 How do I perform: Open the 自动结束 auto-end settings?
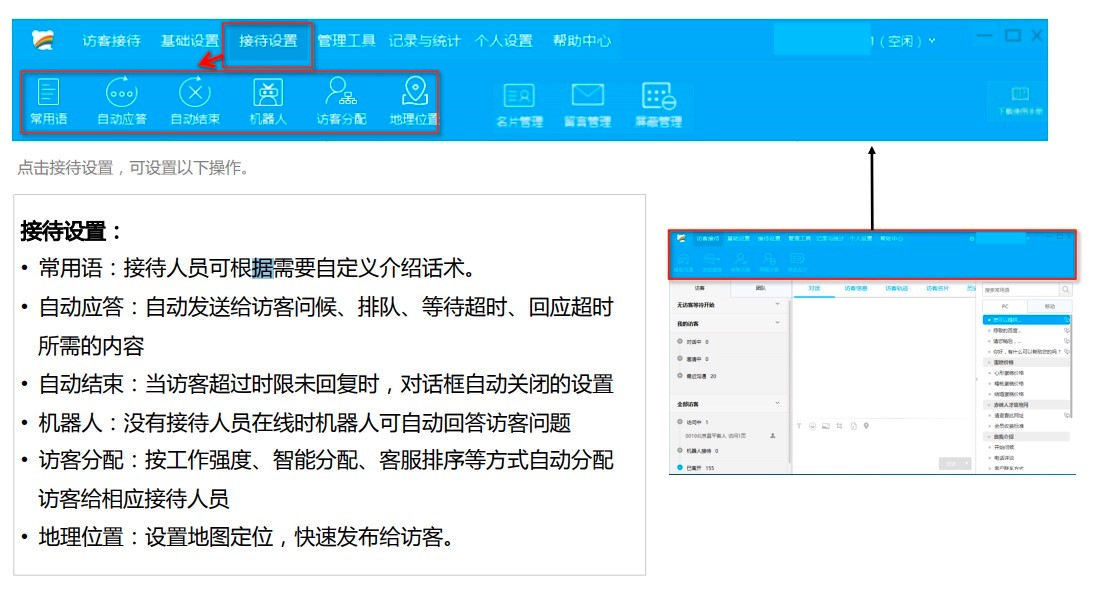pos(195,102)
